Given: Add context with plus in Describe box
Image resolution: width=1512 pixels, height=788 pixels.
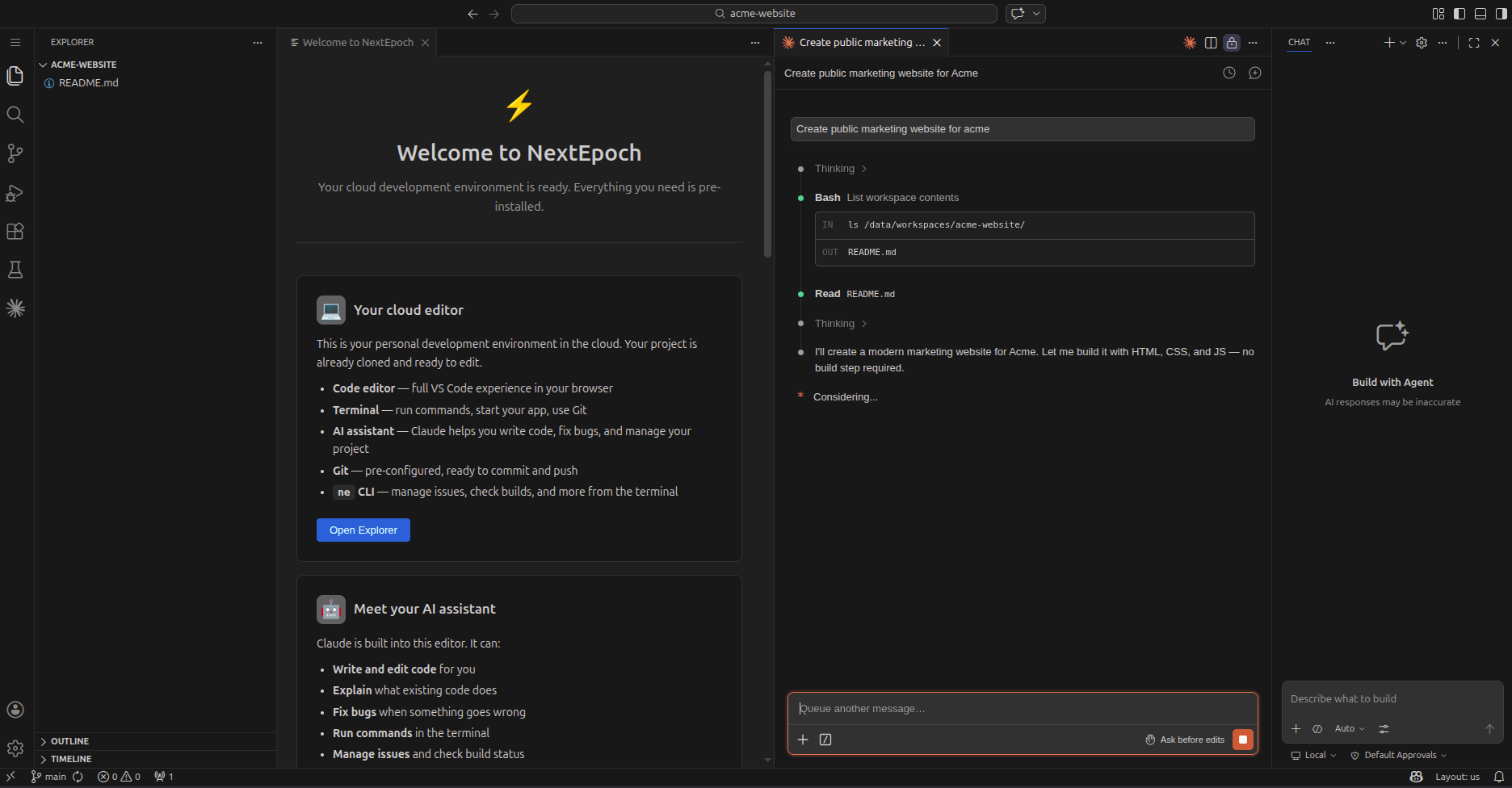Looking at the screenshot, I should coord(1296,729).
